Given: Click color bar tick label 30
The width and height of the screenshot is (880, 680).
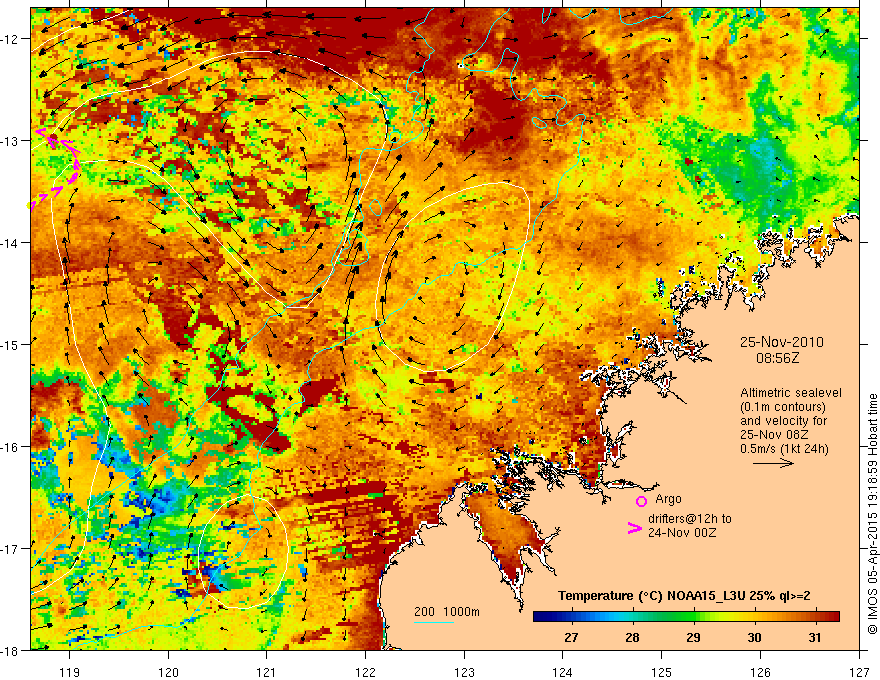Looking at the screenshot, I should click(x=754, y=638).
